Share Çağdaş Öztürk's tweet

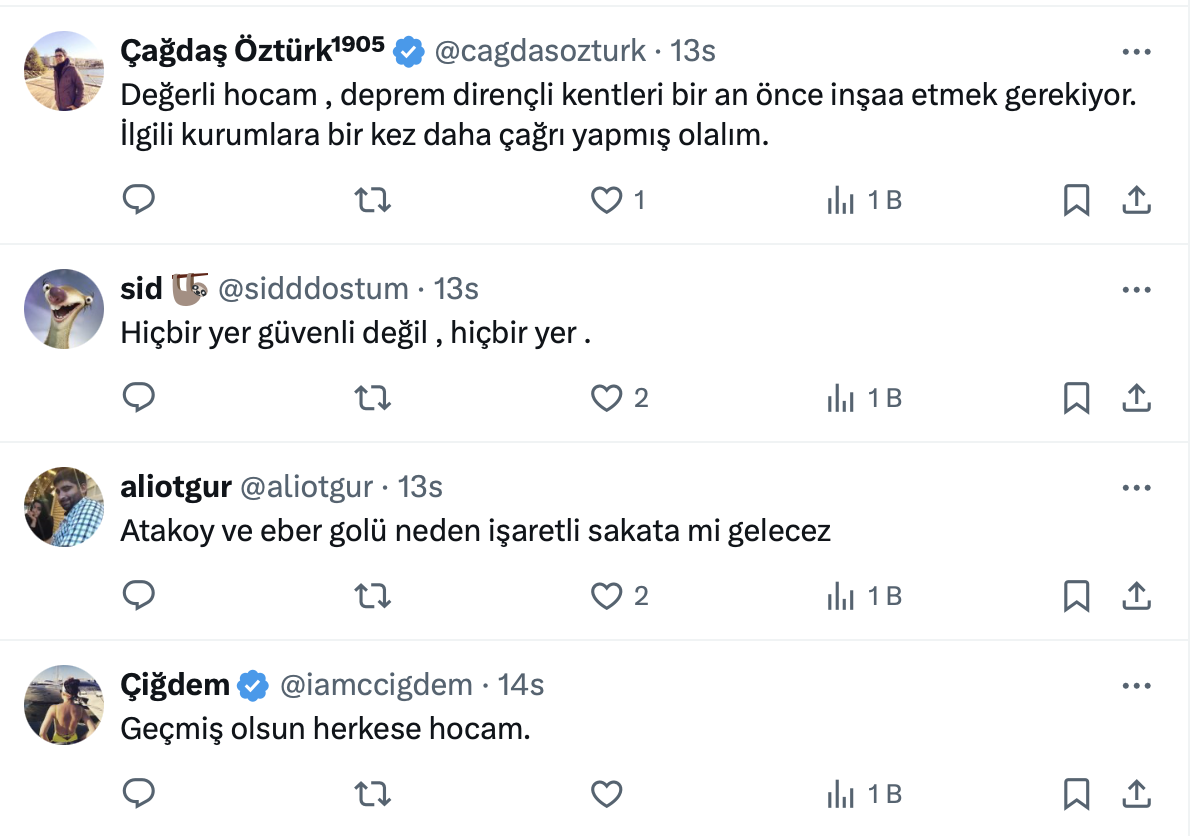[1136, 201]
